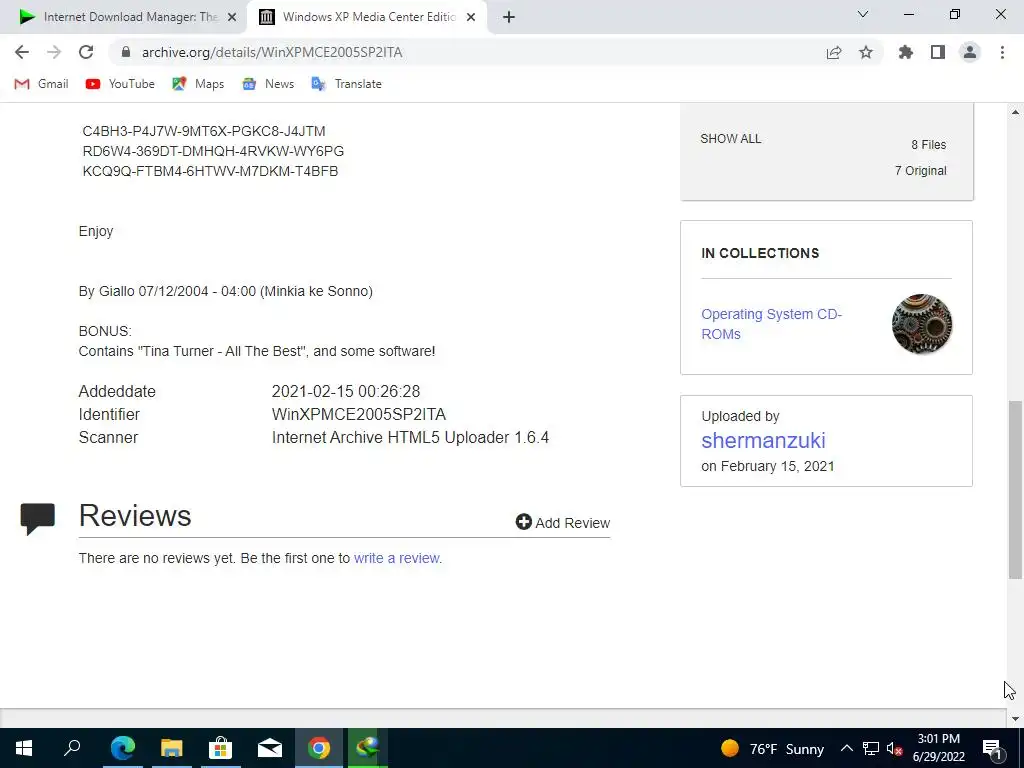The image size is (1024, 768).
Task: Open the notification center icon
Action: click(993, 748)
